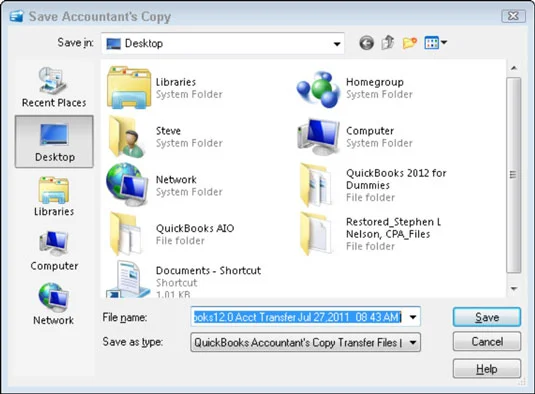
Task: Go up one folder level
Action: pyautogui.click(x=388, y=43)
